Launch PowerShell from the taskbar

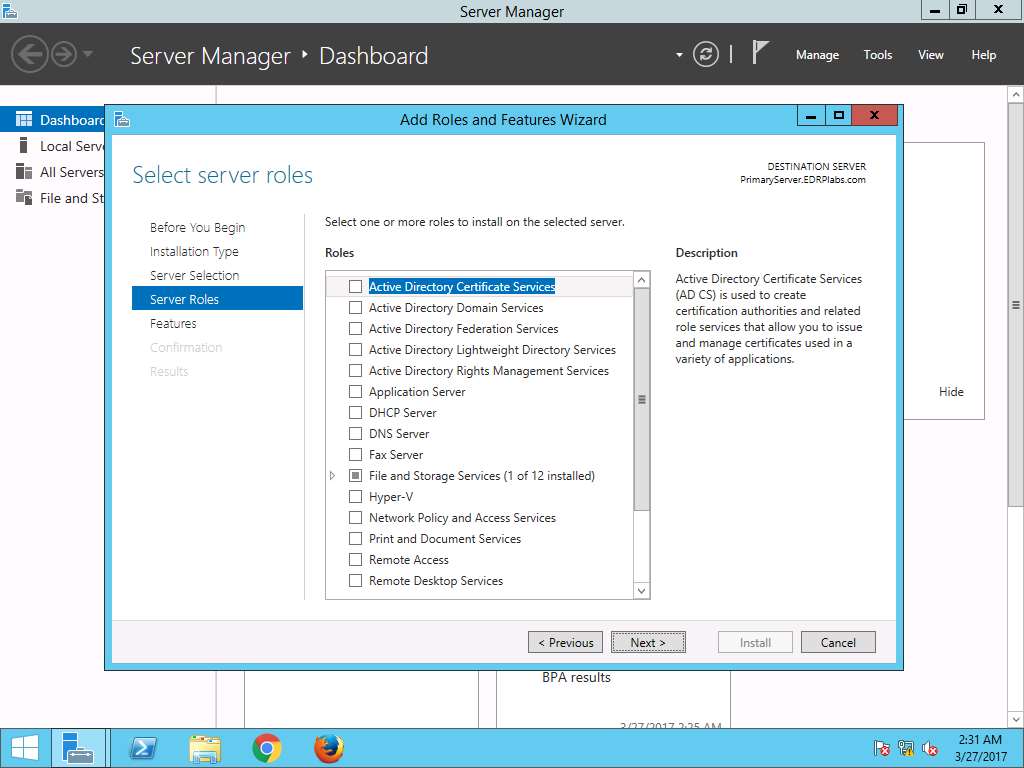coord(143,748)
